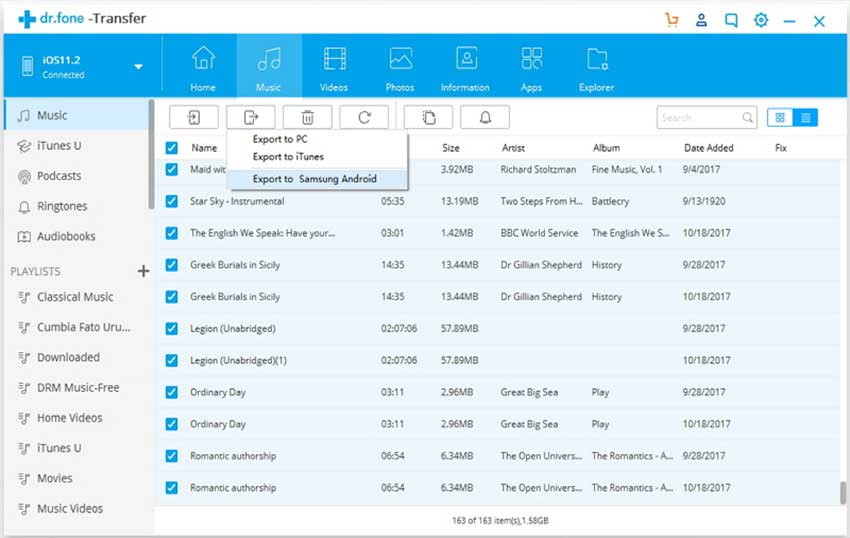This screenshot has width=850, height=538.
Task: Open the Home tab
Action: (203, 67)
